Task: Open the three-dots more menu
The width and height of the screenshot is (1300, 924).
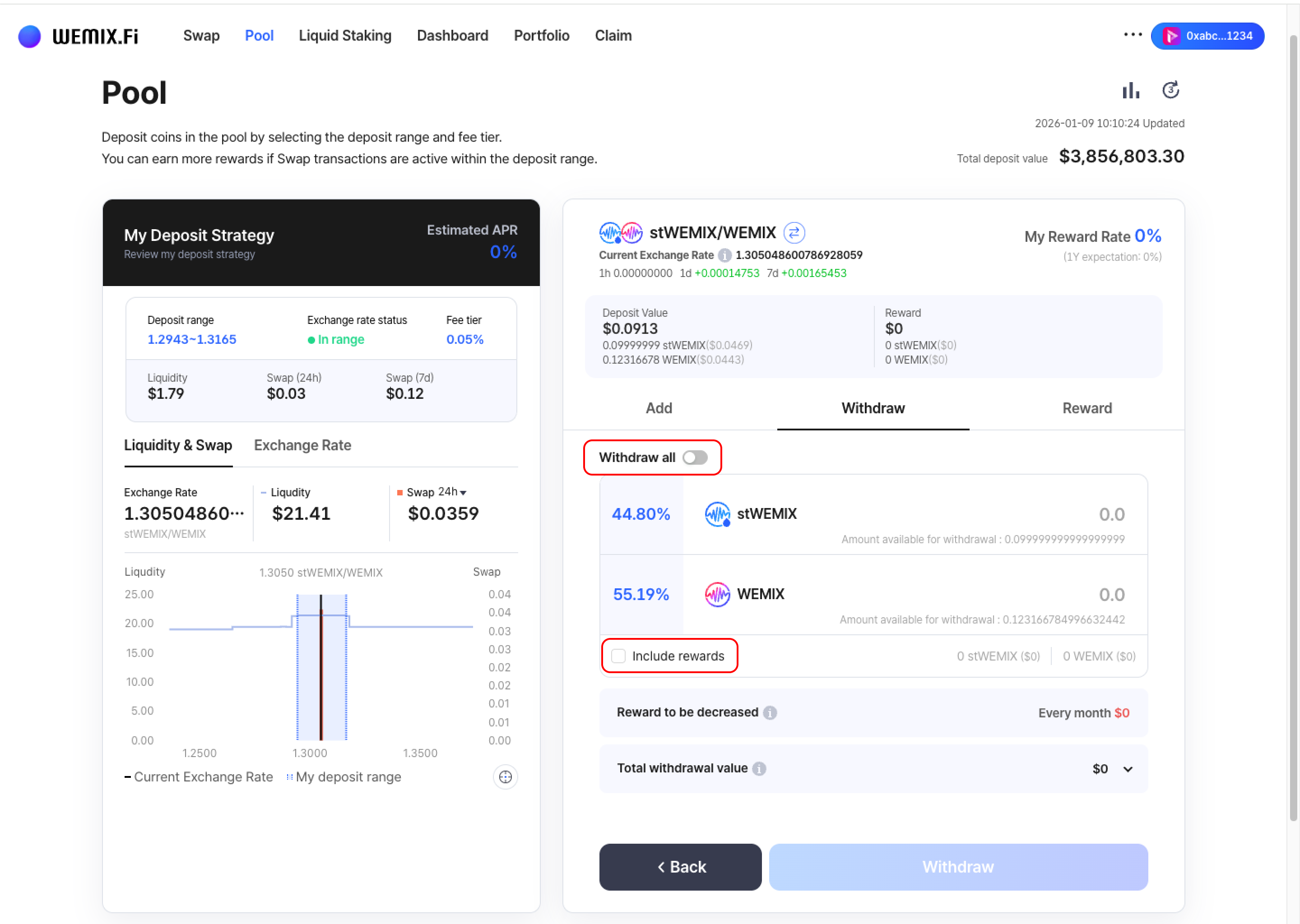Action: pyautogui.click(x=1133, y=35)
